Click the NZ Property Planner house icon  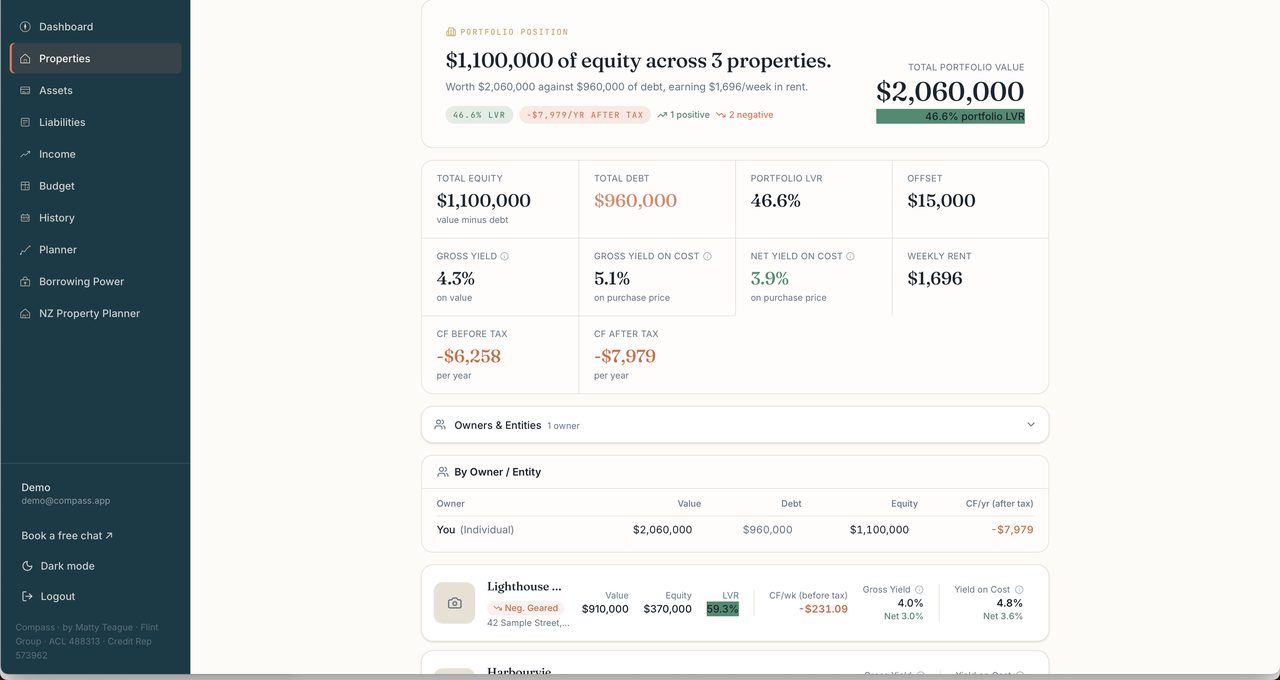25,314
